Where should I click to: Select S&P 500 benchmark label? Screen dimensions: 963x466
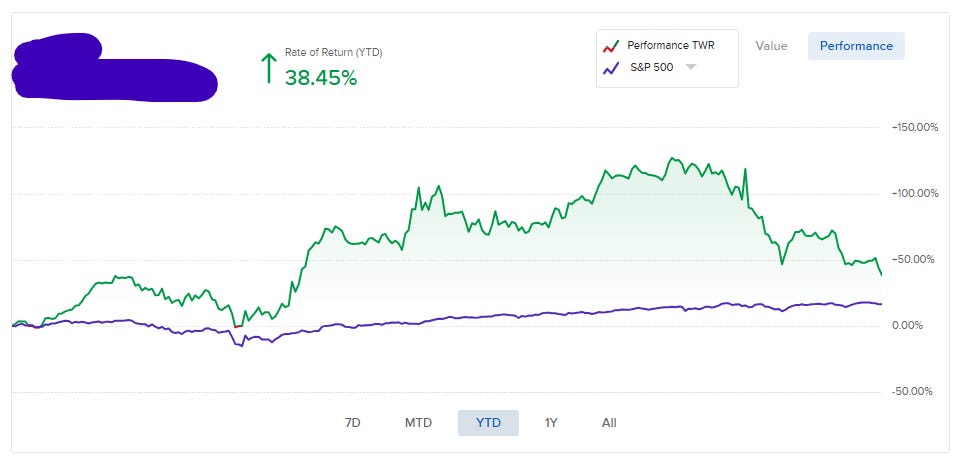pos(651,68)
